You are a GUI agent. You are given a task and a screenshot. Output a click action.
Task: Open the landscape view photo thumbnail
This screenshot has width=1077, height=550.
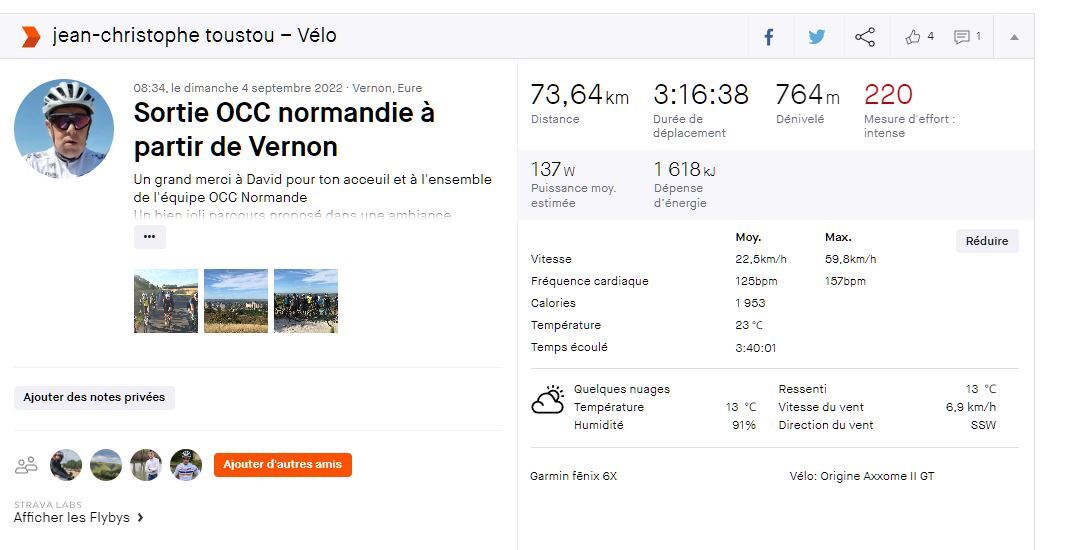(x=236, y=301)
